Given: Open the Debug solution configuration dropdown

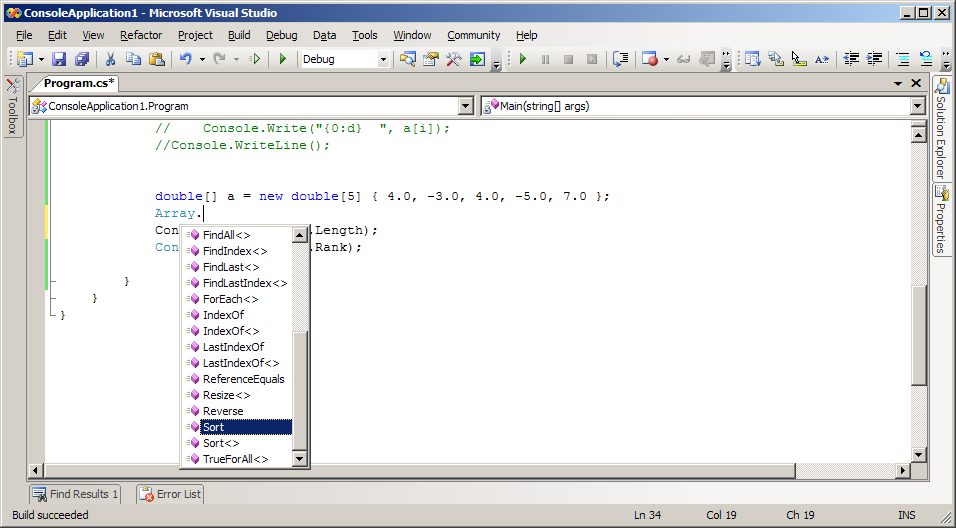Looking at the screenshot, I should click(x=383, y=60).
